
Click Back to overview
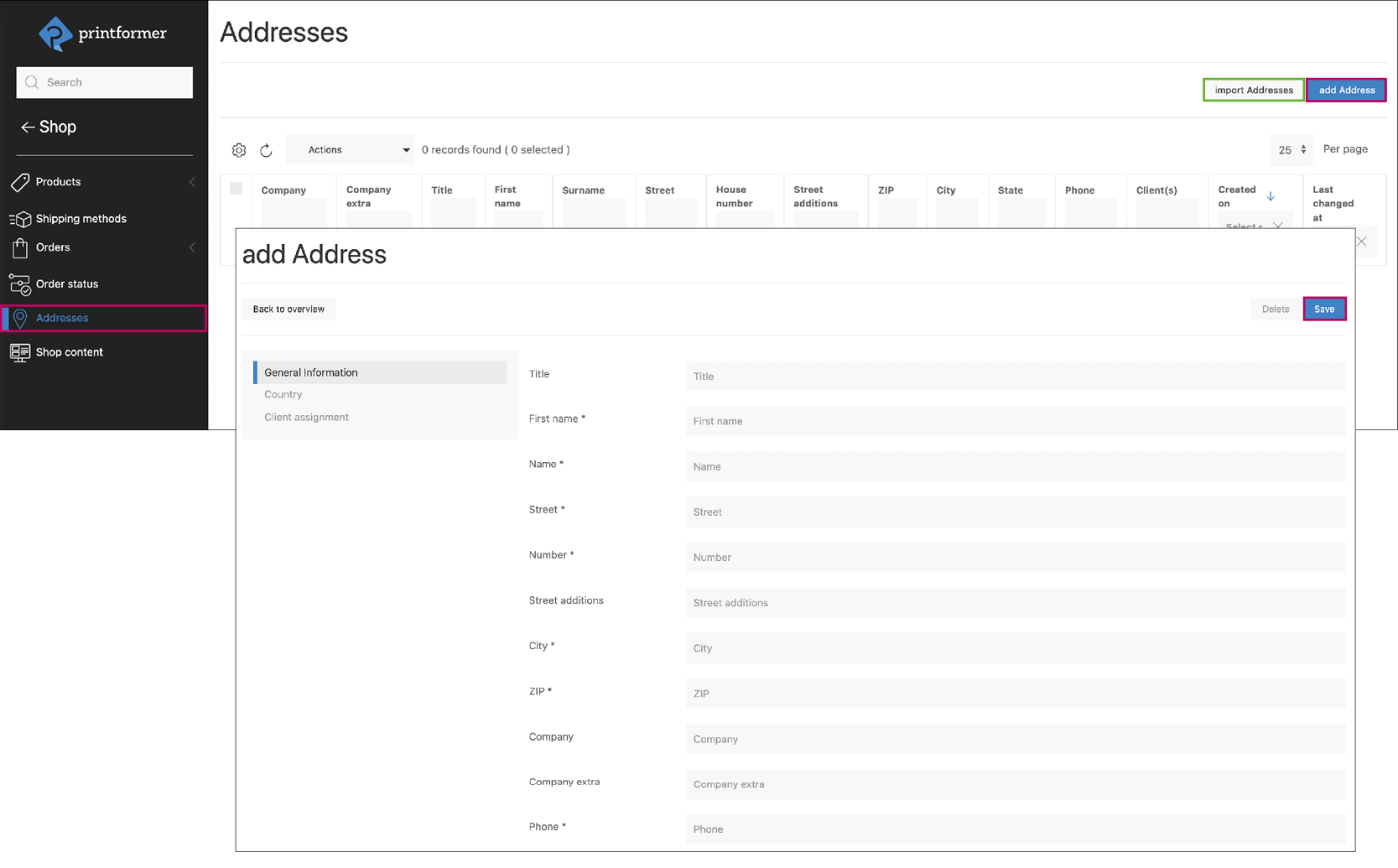(288, 309)
